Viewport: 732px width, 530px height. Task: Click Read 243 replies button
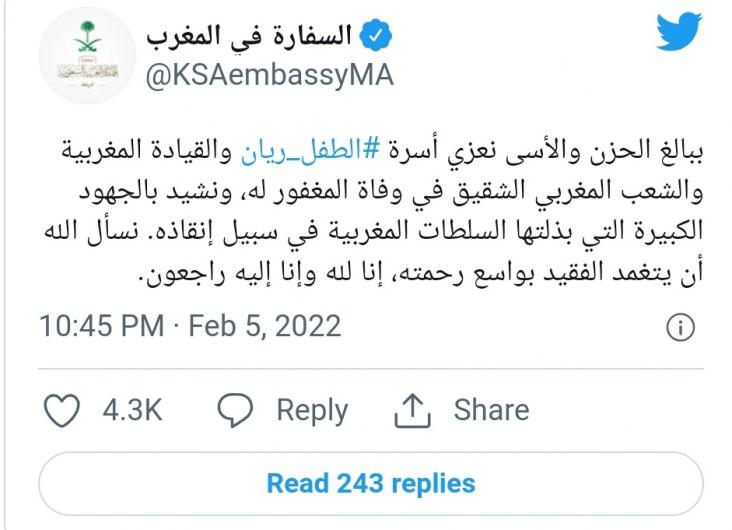pyautogui.click(x=371, y=484)
